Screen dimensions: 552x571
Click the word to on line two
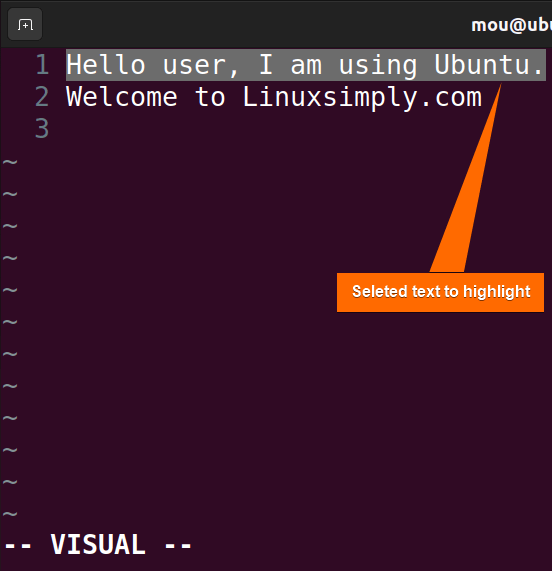(210, 98)
